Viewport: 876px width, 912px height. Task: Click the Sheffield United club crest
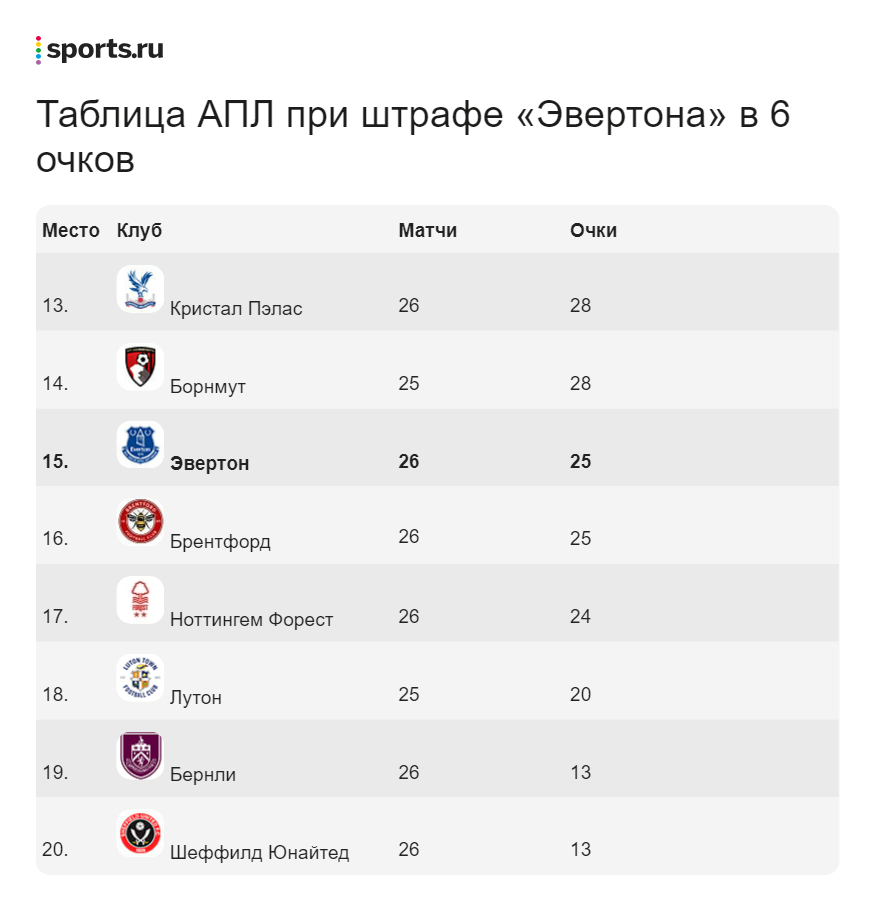pyautogui.click(x=140, y=833)
